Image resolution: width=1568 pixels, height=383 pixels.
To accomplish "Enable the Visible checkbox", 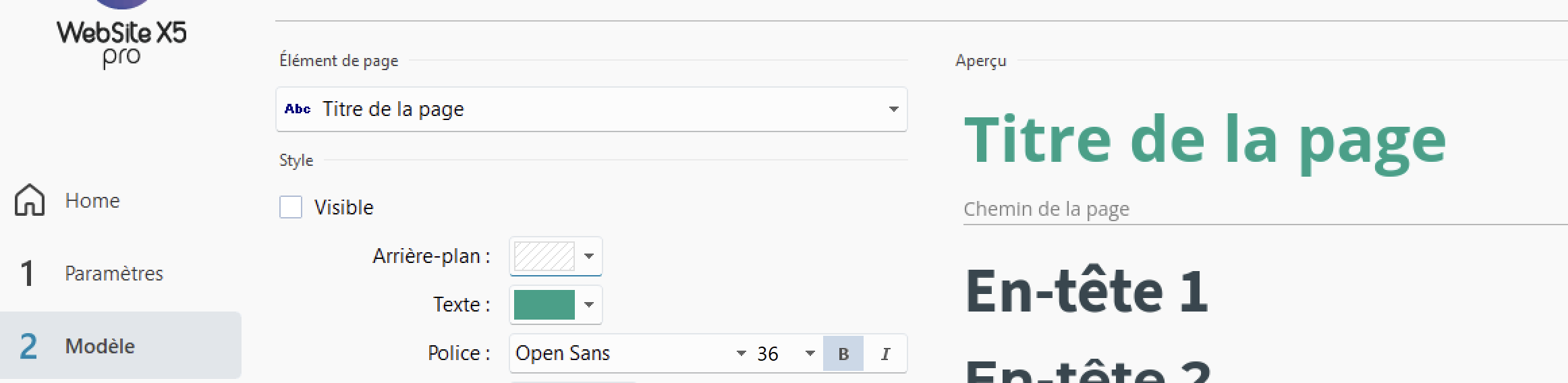I will coord(291,207).
